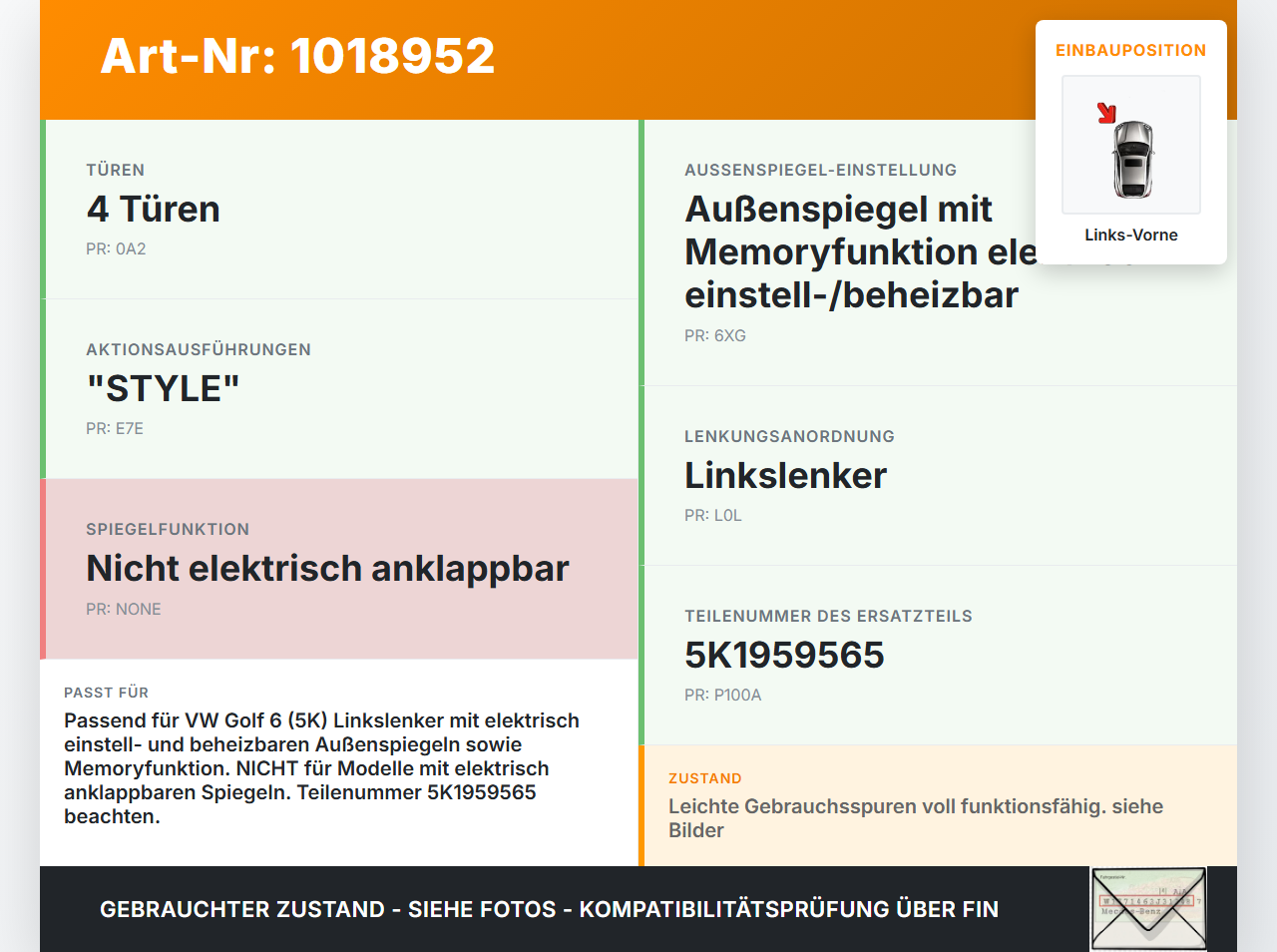The height and width of the screenshot is (952, 1277).
Task: Open the Fahrzeugschein envelope image
Action: point(1147,908)
